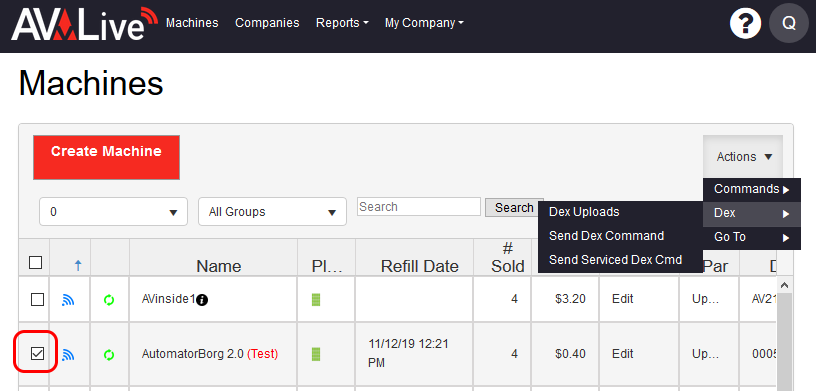Toggle the select-all header checkbox
816x391 pixels.
click(x=35, y=262)
